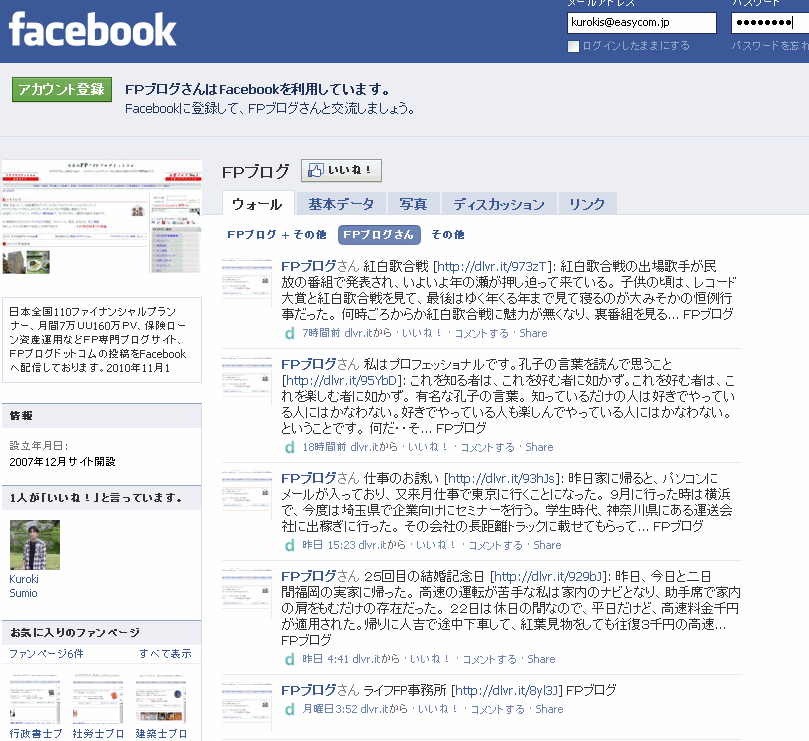Select the FPブログ + その他 wall filter
Viewport: 809px width, 741px height.
point(277,235)
